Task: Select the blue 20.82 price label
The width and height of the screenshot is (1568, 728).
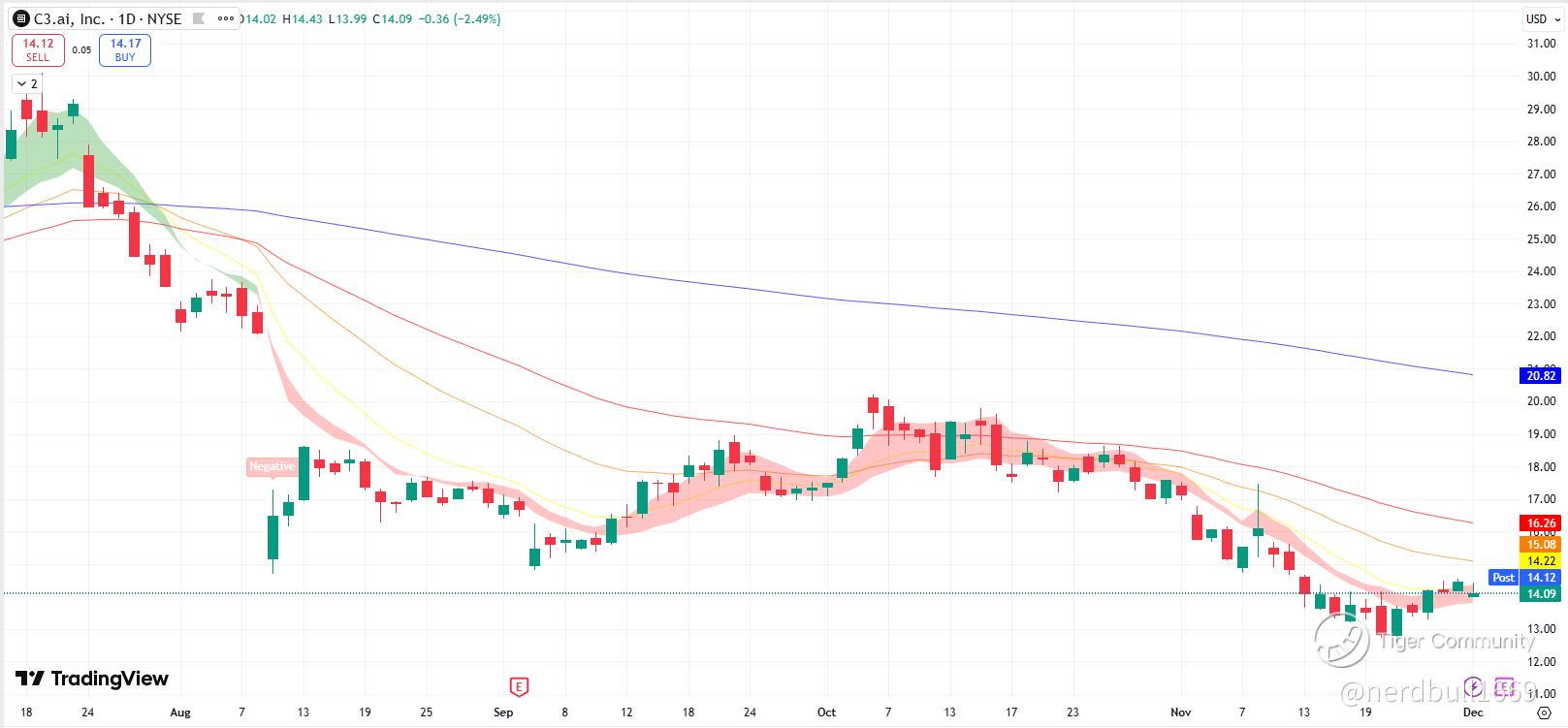Action: (1541, 376)
